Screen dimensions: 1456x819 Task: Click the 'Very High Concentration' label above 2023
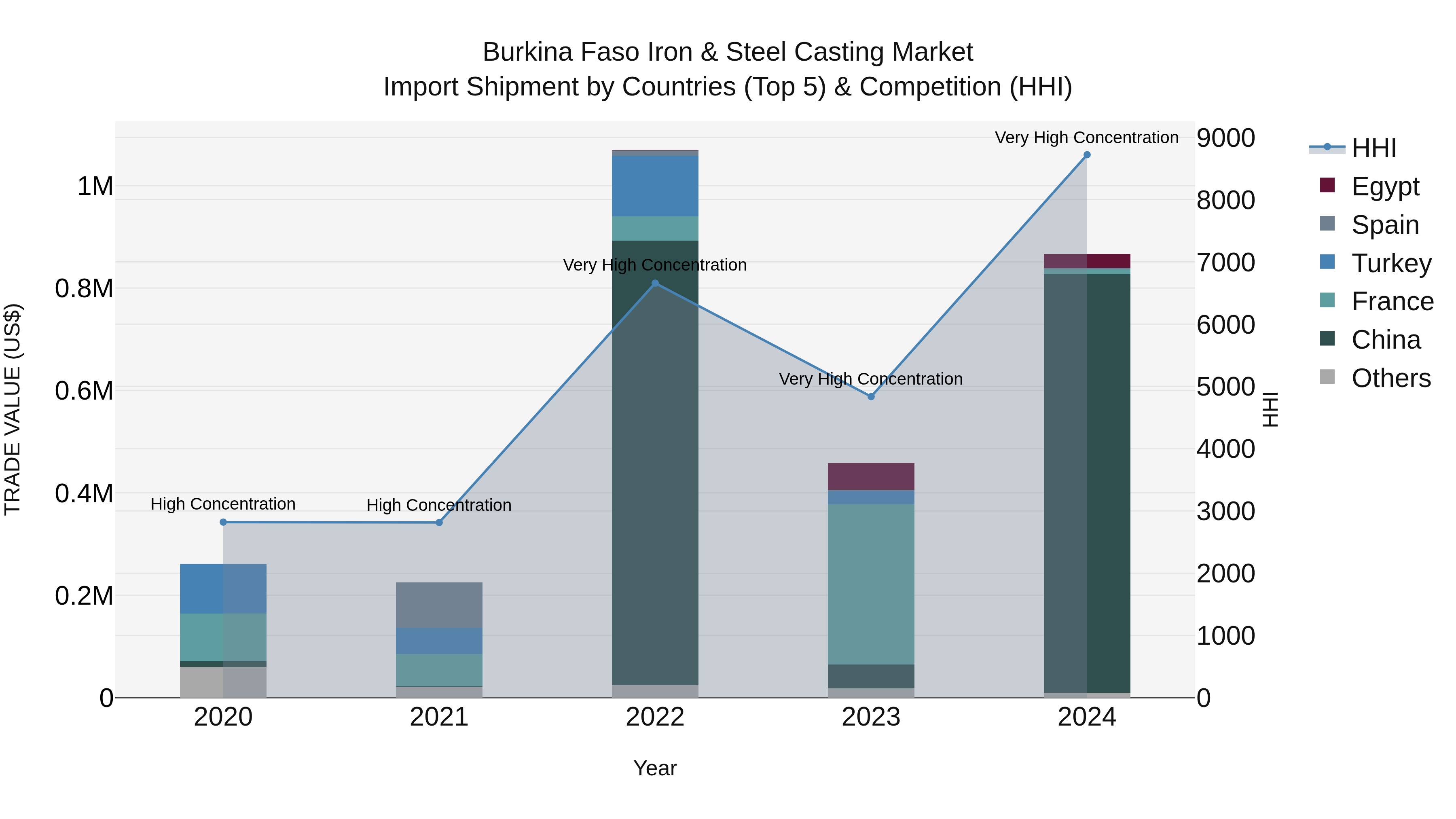871,379
